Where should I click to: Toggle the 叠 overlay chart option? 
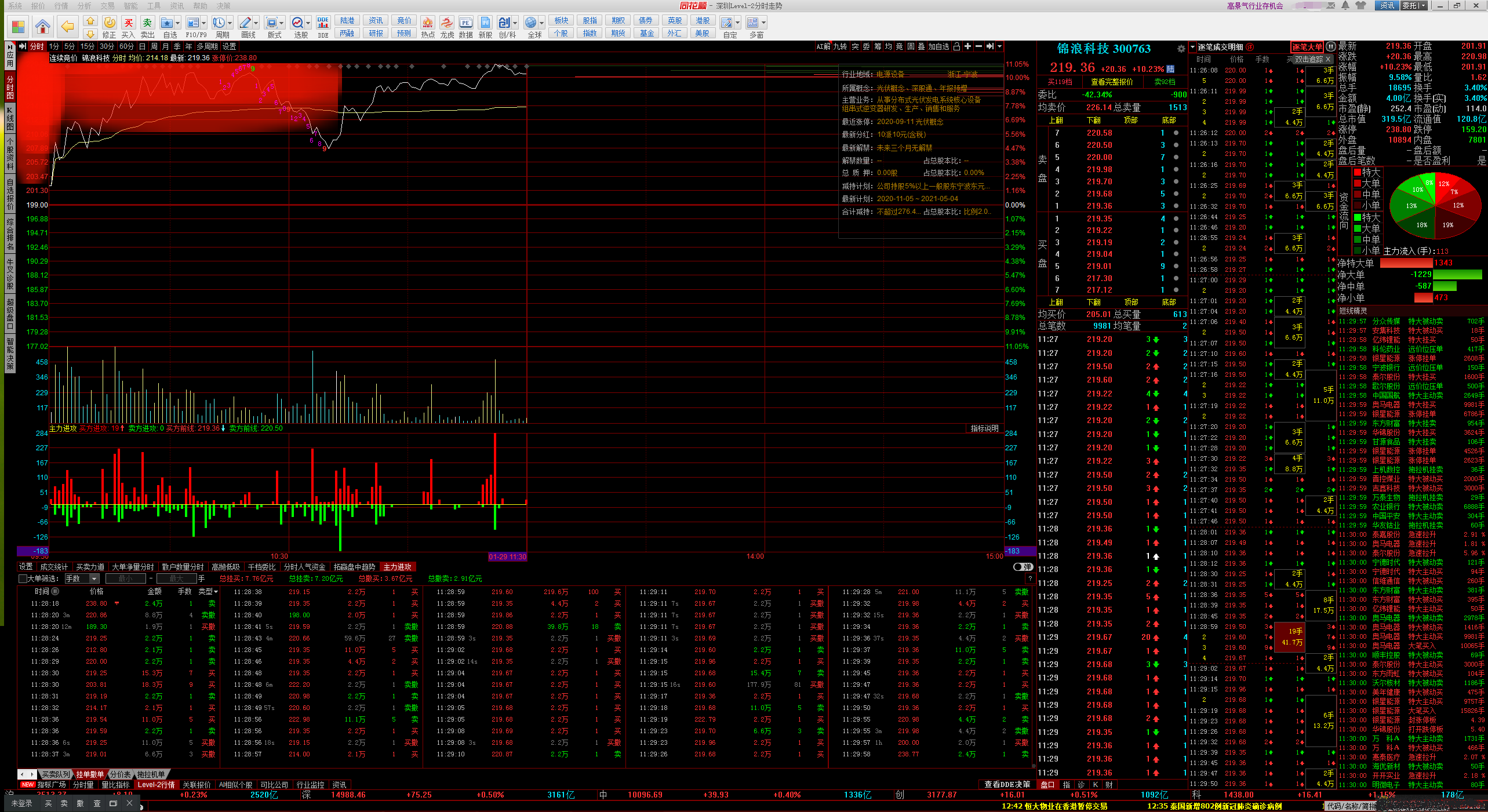click(921, 46)
